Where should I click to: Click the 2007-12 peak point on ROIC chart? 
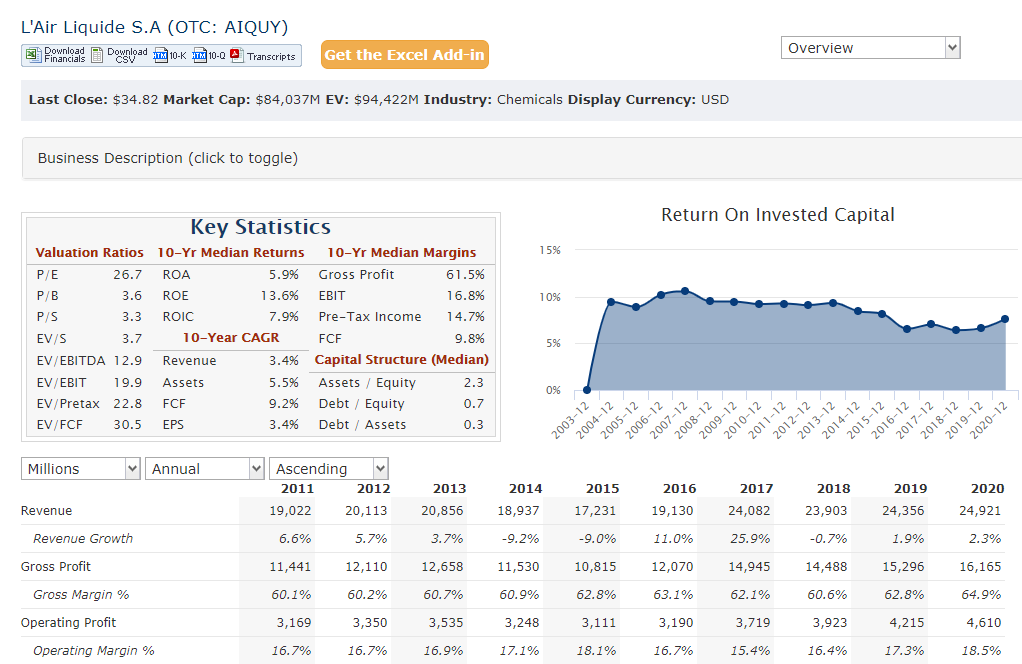685,291
